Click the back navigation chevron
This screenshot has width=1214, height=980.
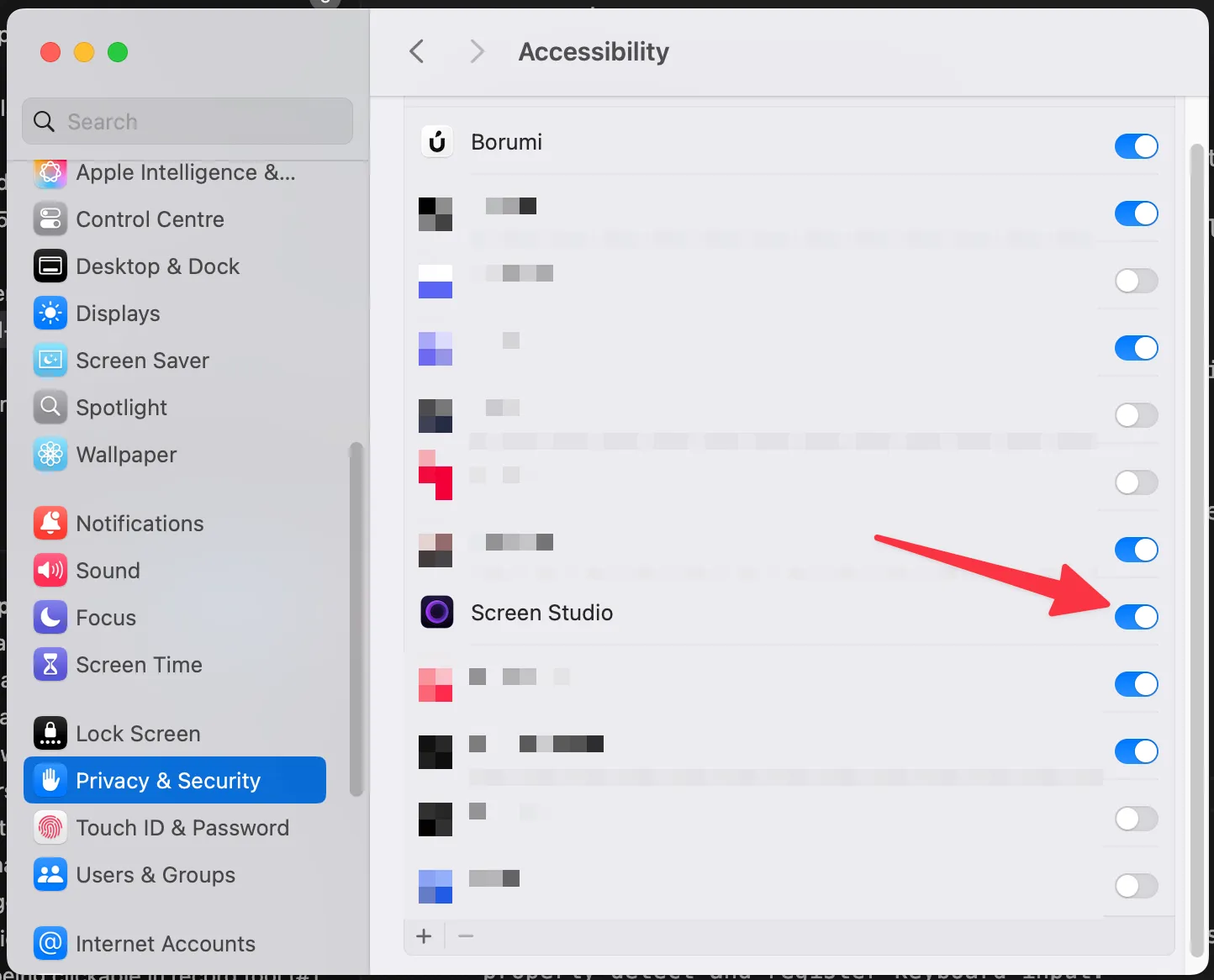point(417,51)
